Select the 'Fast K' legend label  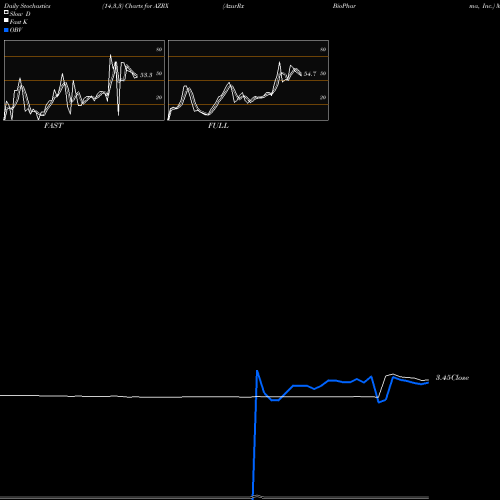[19, 22]
